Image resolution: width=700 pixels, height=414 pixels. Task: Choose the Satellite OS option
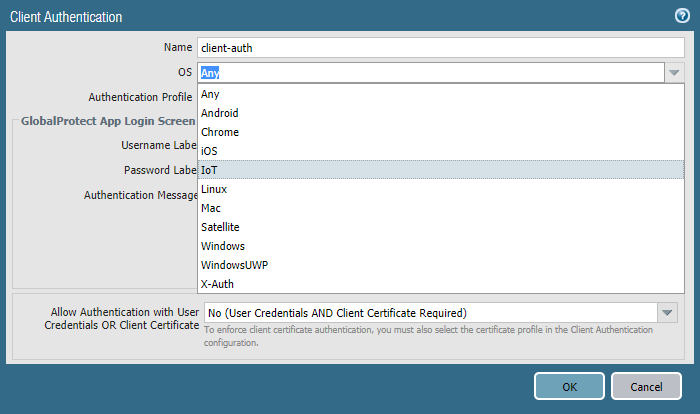point(221,227)
